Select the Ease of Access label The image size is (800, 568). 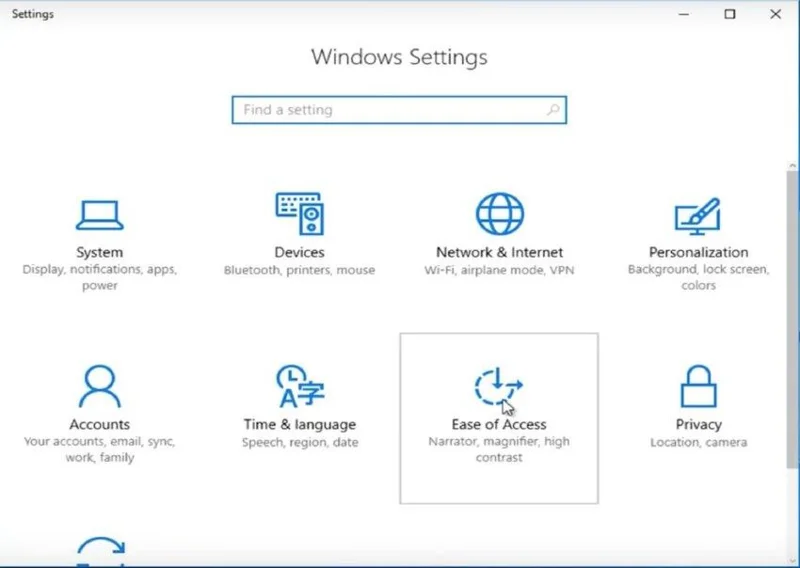(499, 424)
